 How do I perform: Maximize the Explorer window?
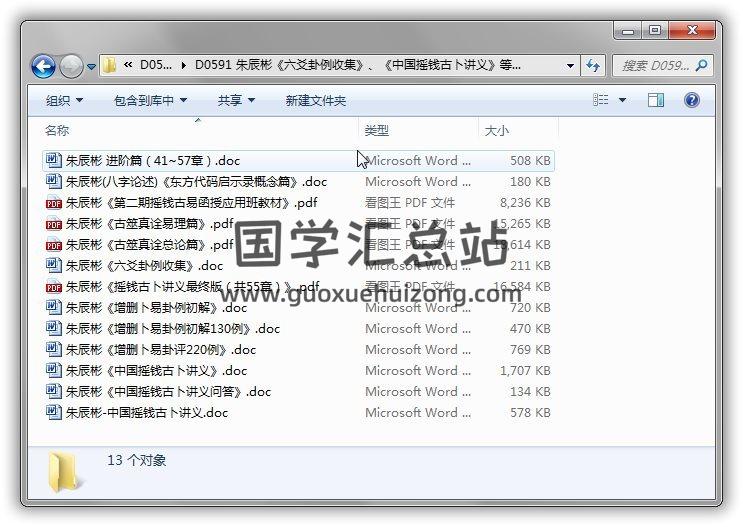pos(655,31)
